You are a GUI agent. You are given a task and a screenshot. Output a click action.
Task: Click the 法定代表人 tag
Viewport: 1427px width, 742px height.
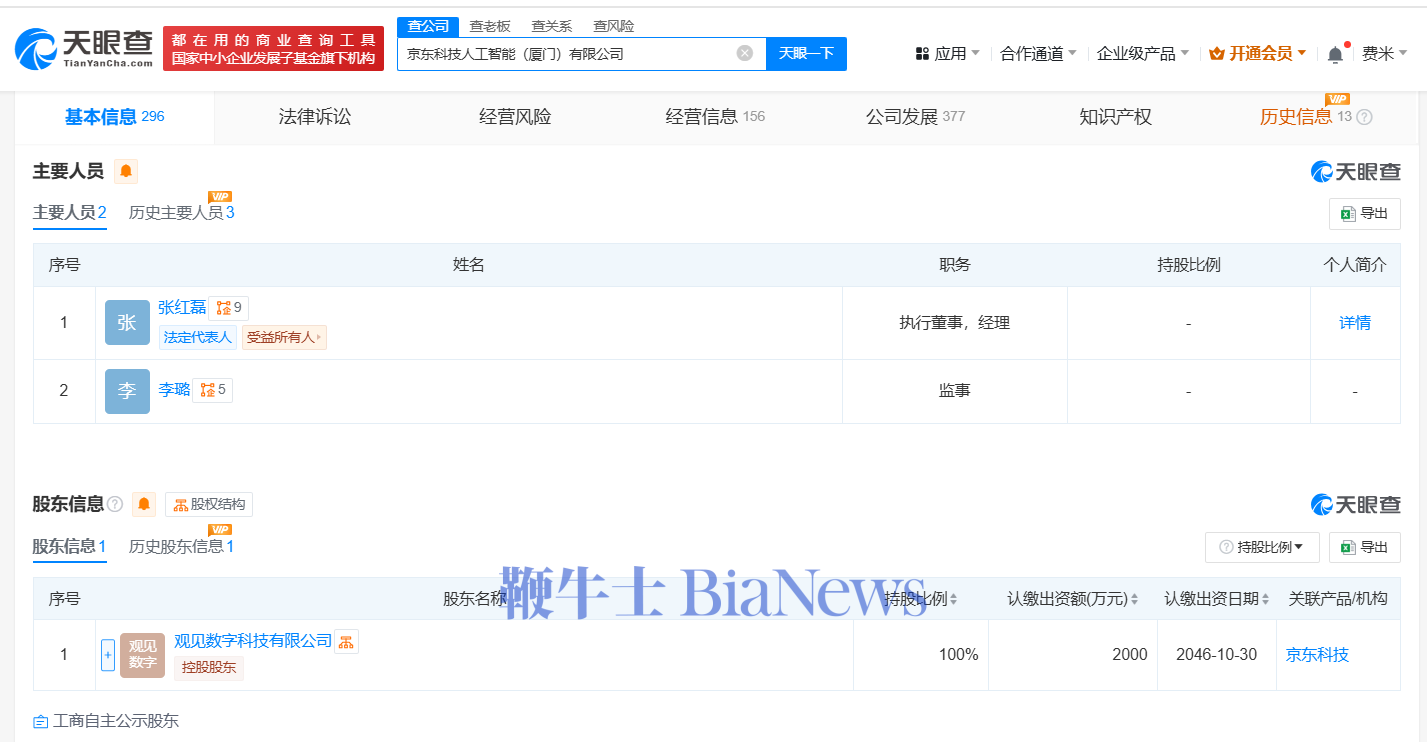pyautogui.click(x=198, y=337)
